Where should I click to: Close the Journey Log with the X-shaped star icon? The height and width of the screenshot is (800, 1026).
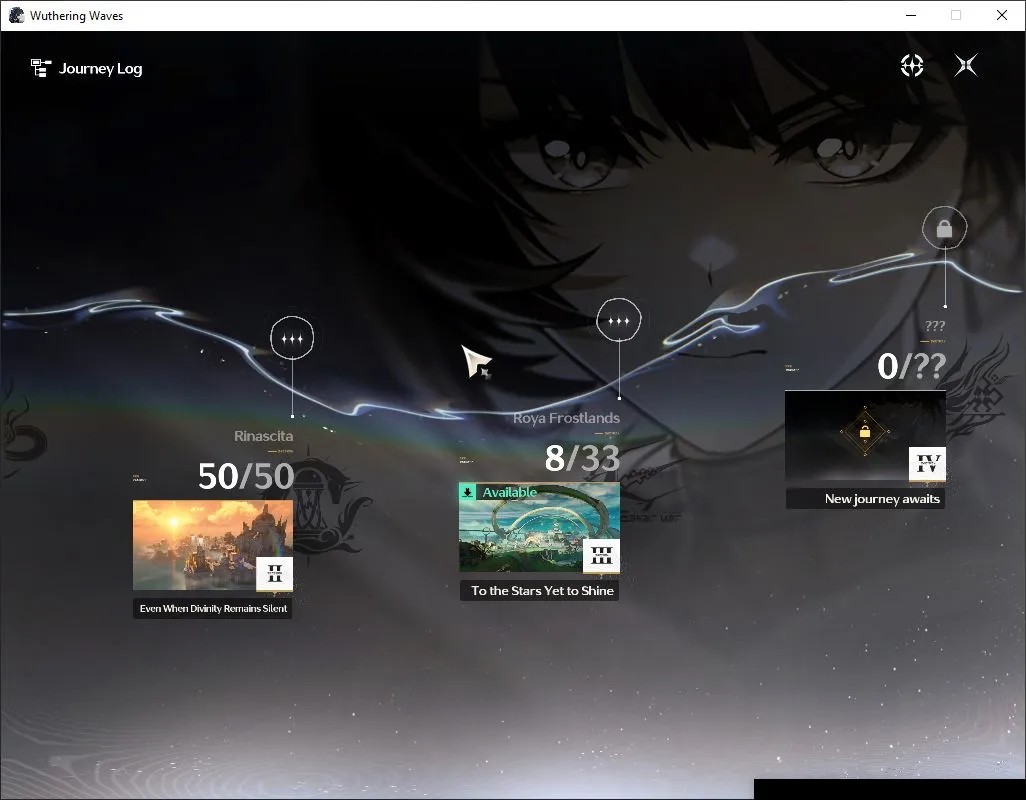coord(966,65)
